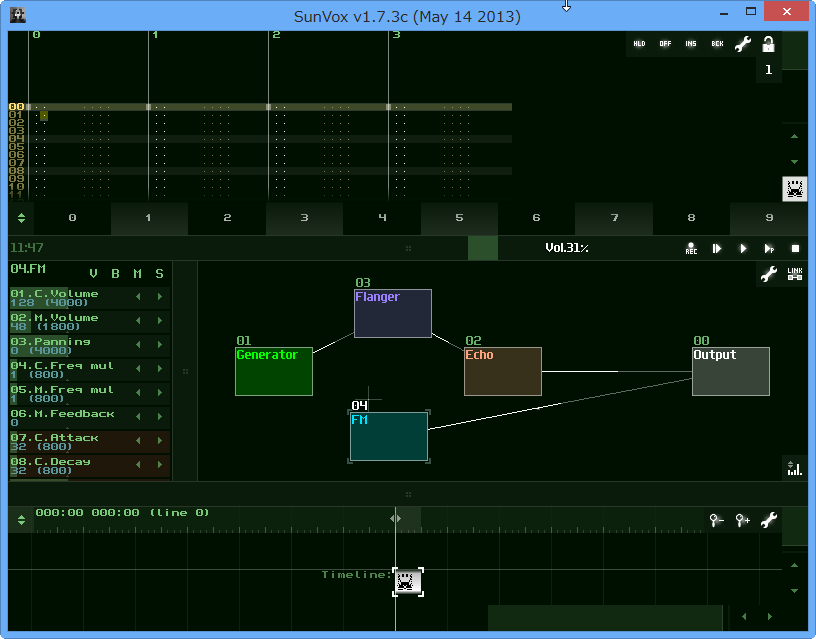Click pattern editor scroll up arrow
This screenshot has height=639, width=816.
pos(794,136)
